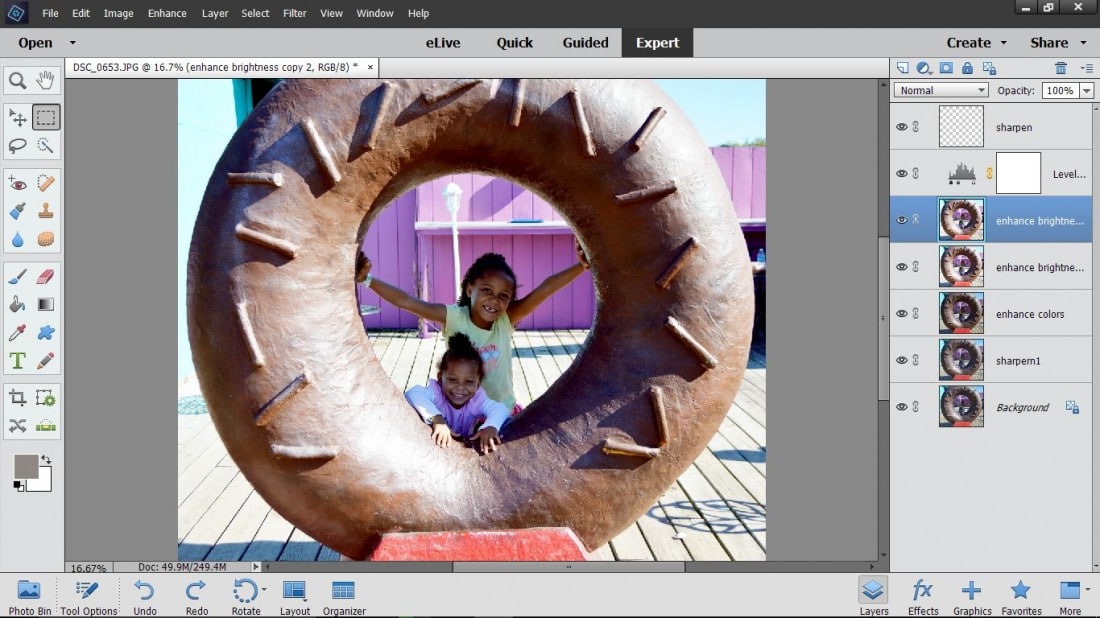Click the Undo button
Screen dimensions: 1100x618
145,598
